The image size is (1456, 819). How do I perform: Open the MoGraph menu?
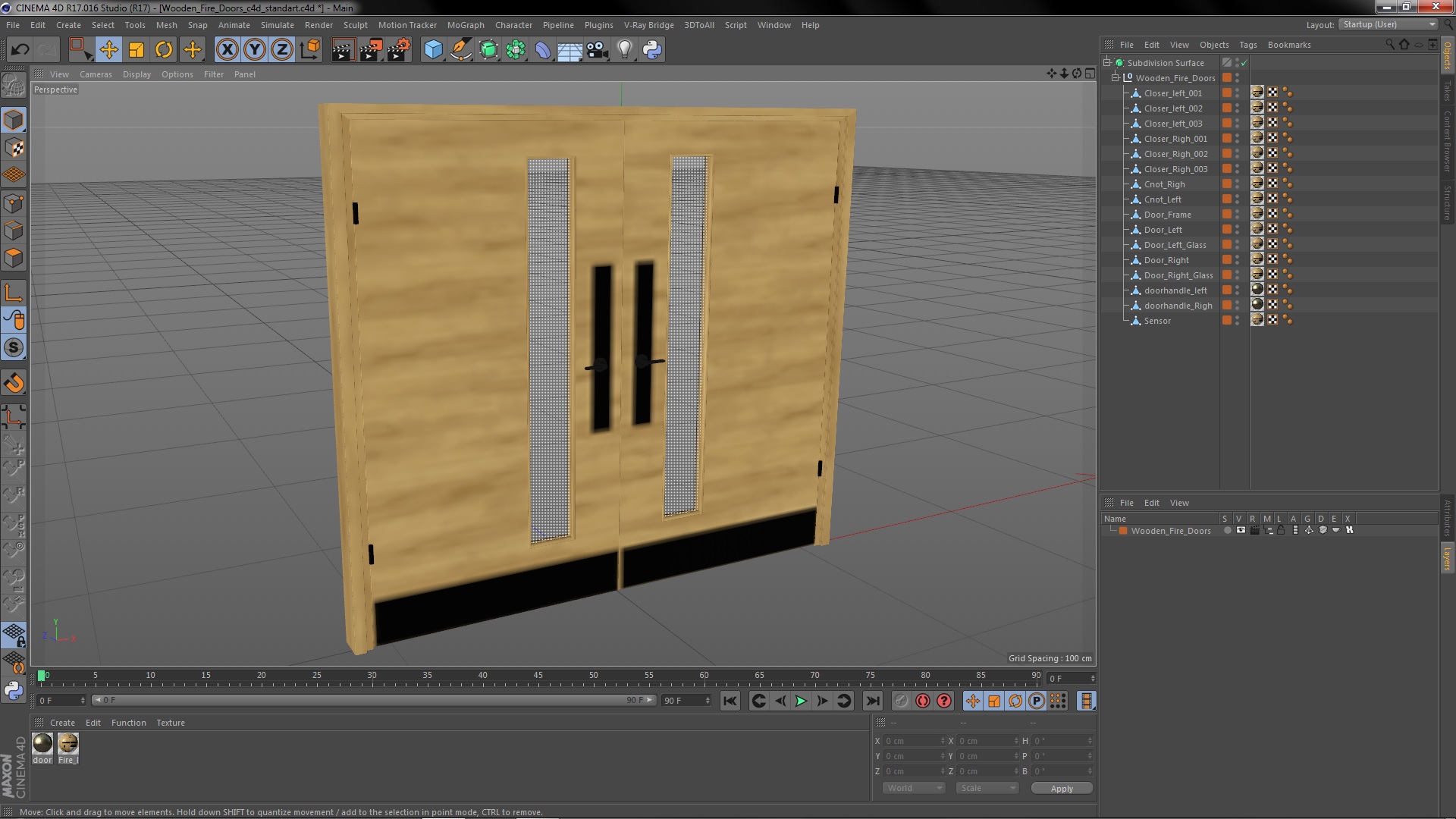coord(465,25)
